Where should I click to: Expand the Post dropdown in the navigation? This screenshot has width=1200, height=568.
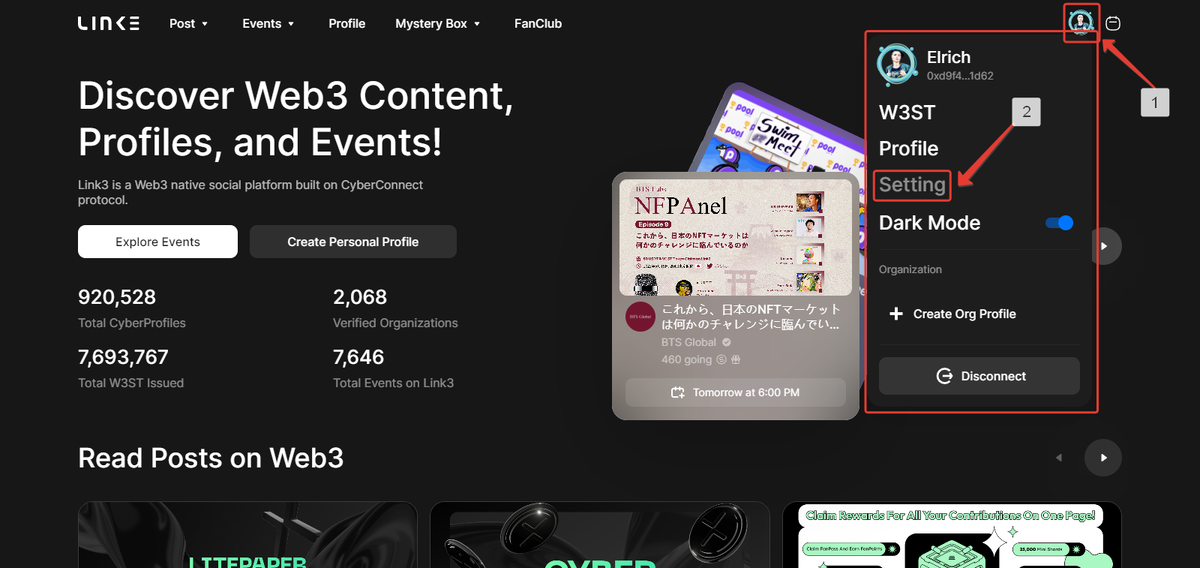point(189,23)
